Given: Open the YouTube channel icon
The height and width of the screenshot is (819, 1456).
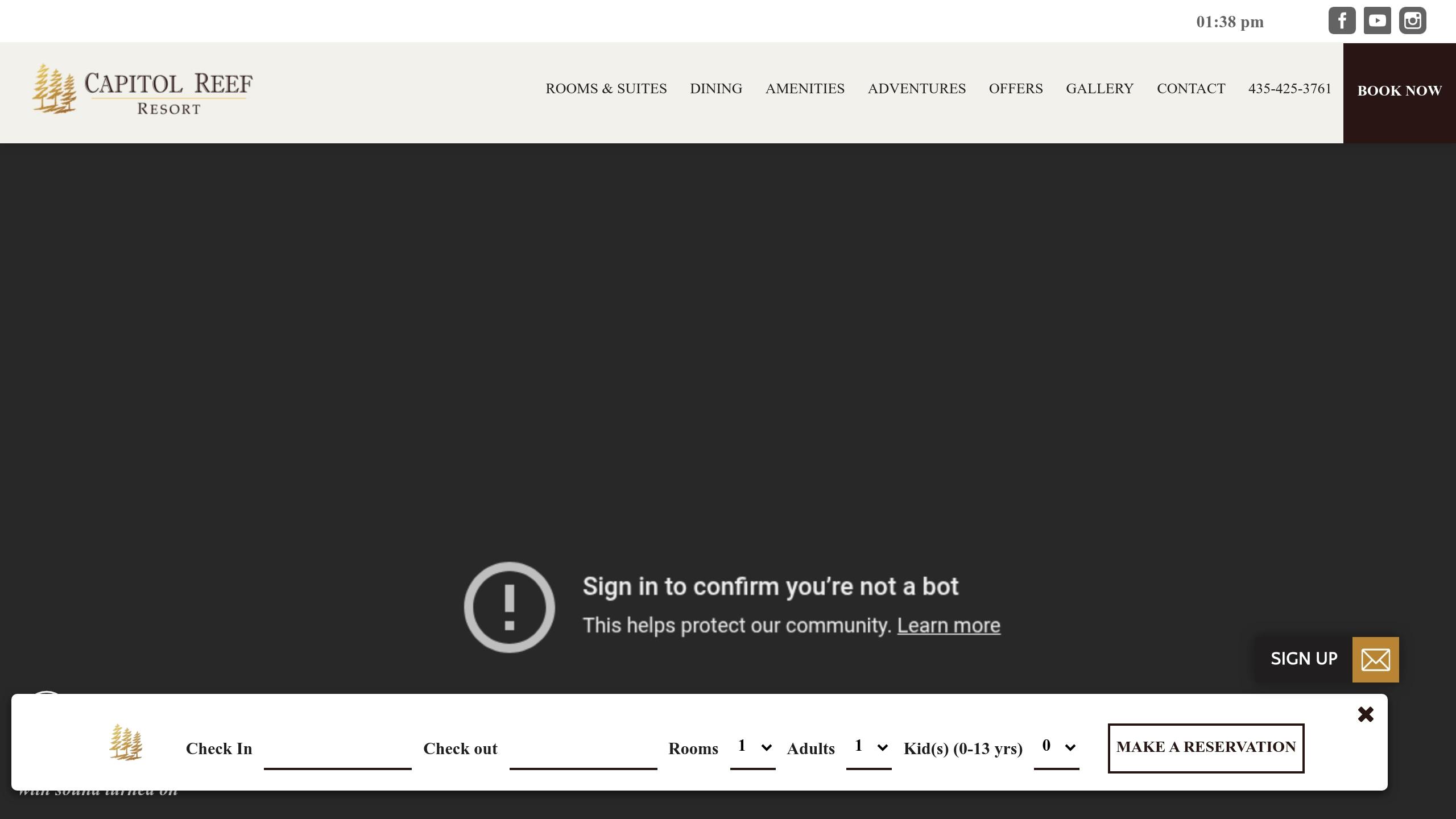Looking at the screenshot, I should pos(1377,21).
